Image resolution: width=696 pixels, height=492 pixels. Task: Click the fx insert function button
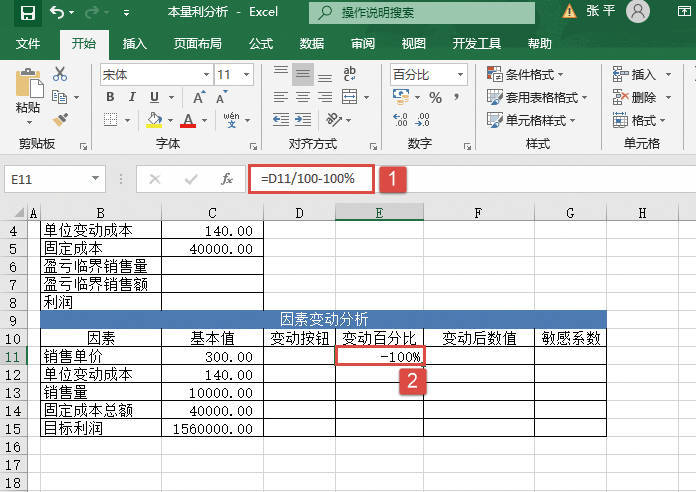[x=227, y=179]
